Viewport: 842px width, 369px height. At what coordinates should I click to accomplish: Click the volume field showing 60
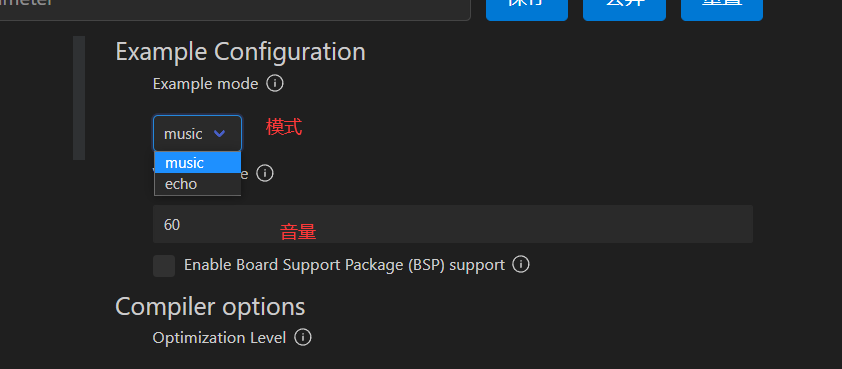click(x=453, y=224)
